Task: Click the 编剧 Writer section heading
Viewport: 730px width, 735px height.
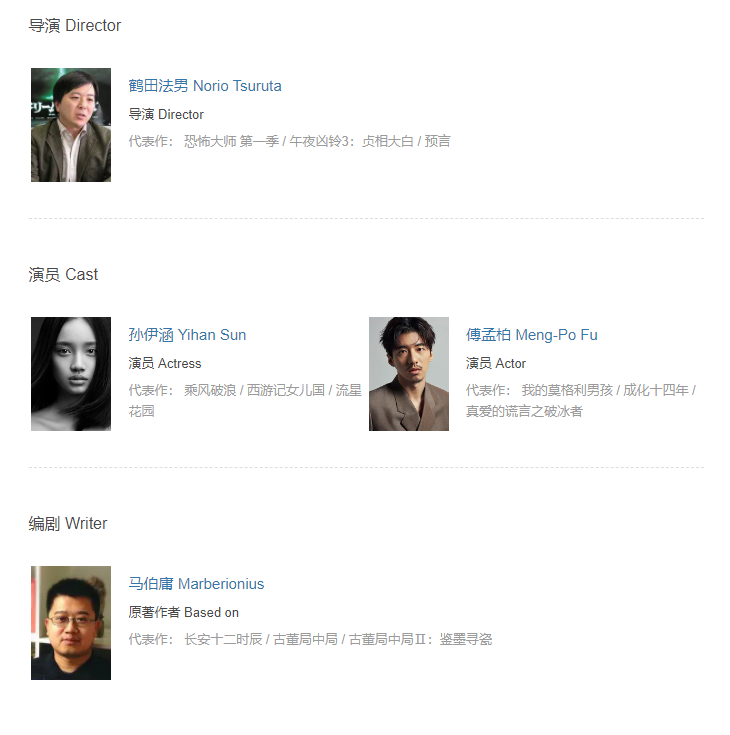Action: (x=68, y=523)
